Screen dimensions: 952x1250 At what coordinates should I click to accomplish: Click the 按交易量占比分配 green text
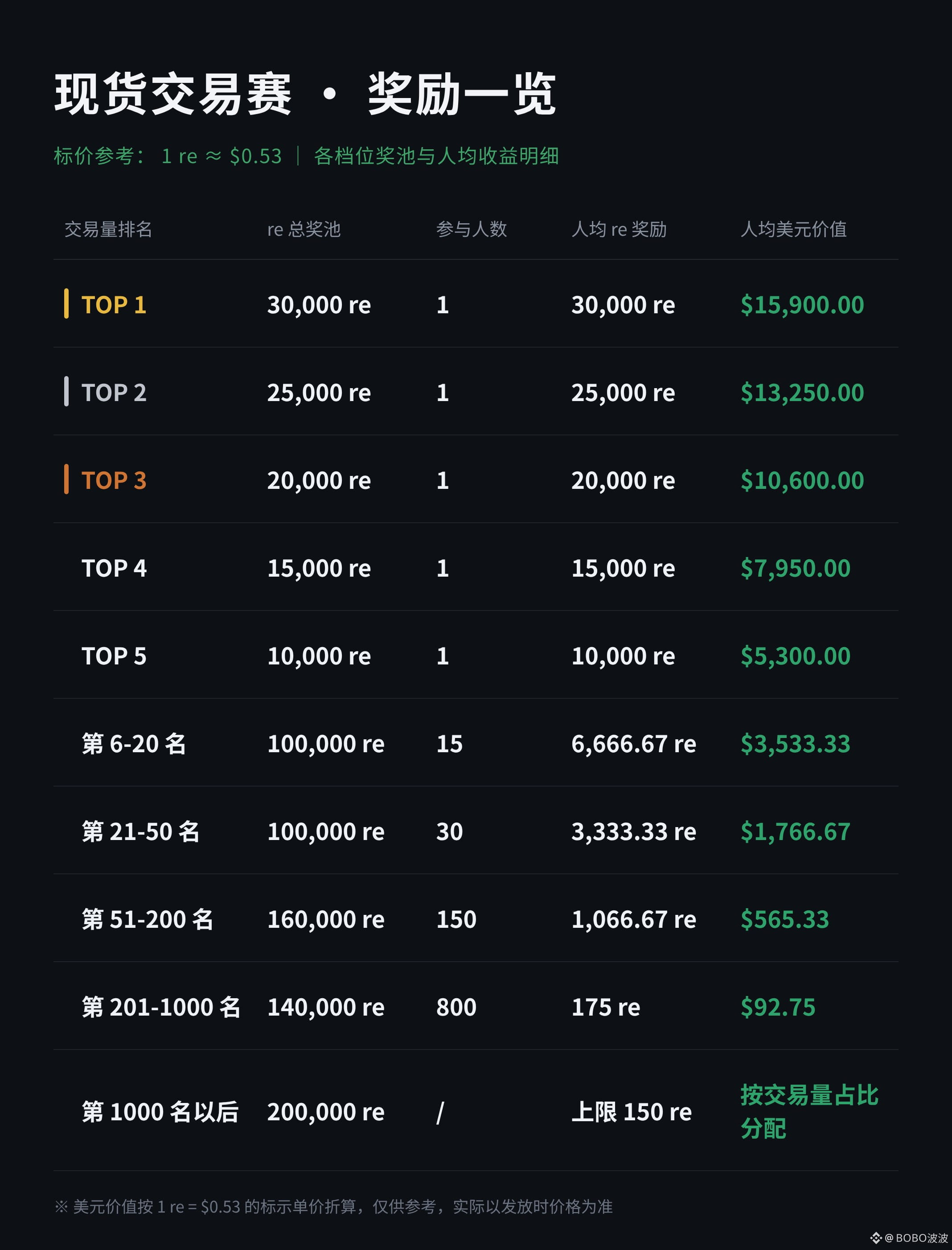click(x=809, y=1112)
